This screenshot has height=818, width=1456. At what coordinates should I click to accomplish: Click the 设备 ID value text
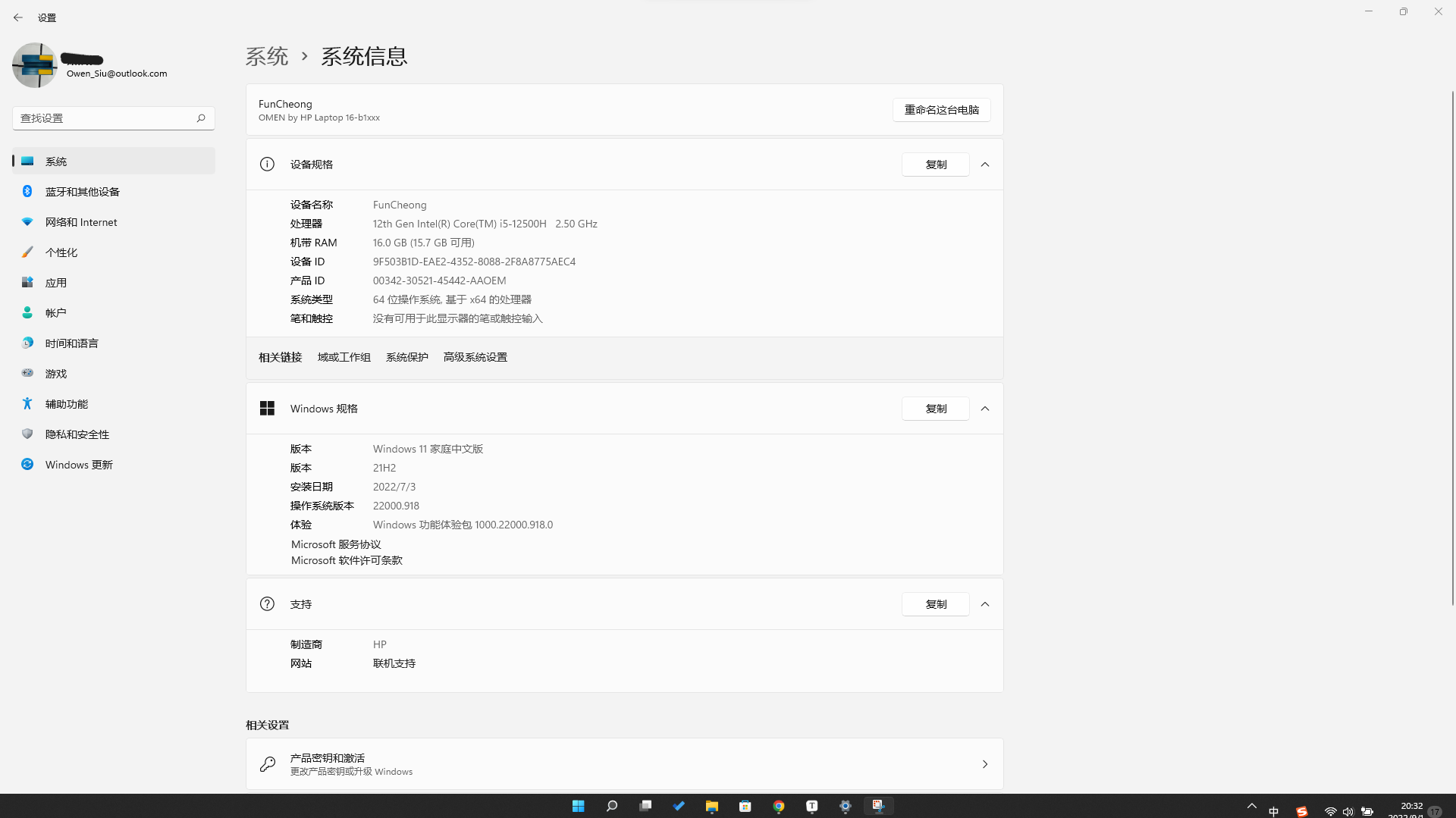tap(474, 262)
